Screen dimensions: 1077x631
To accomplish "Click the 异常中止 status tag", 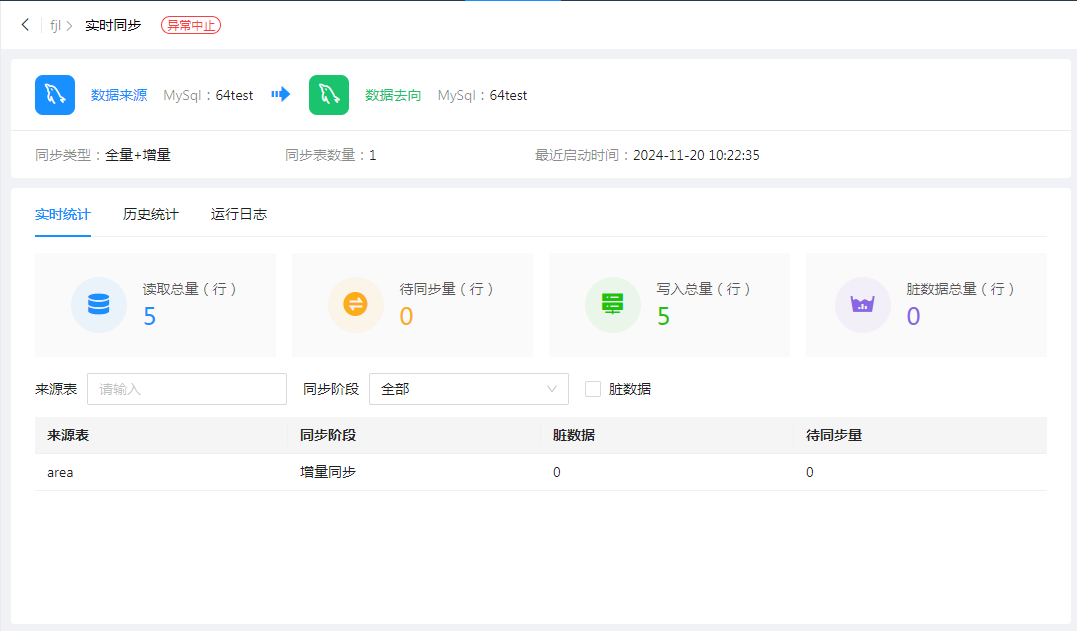I will click(x=191, y=26).
